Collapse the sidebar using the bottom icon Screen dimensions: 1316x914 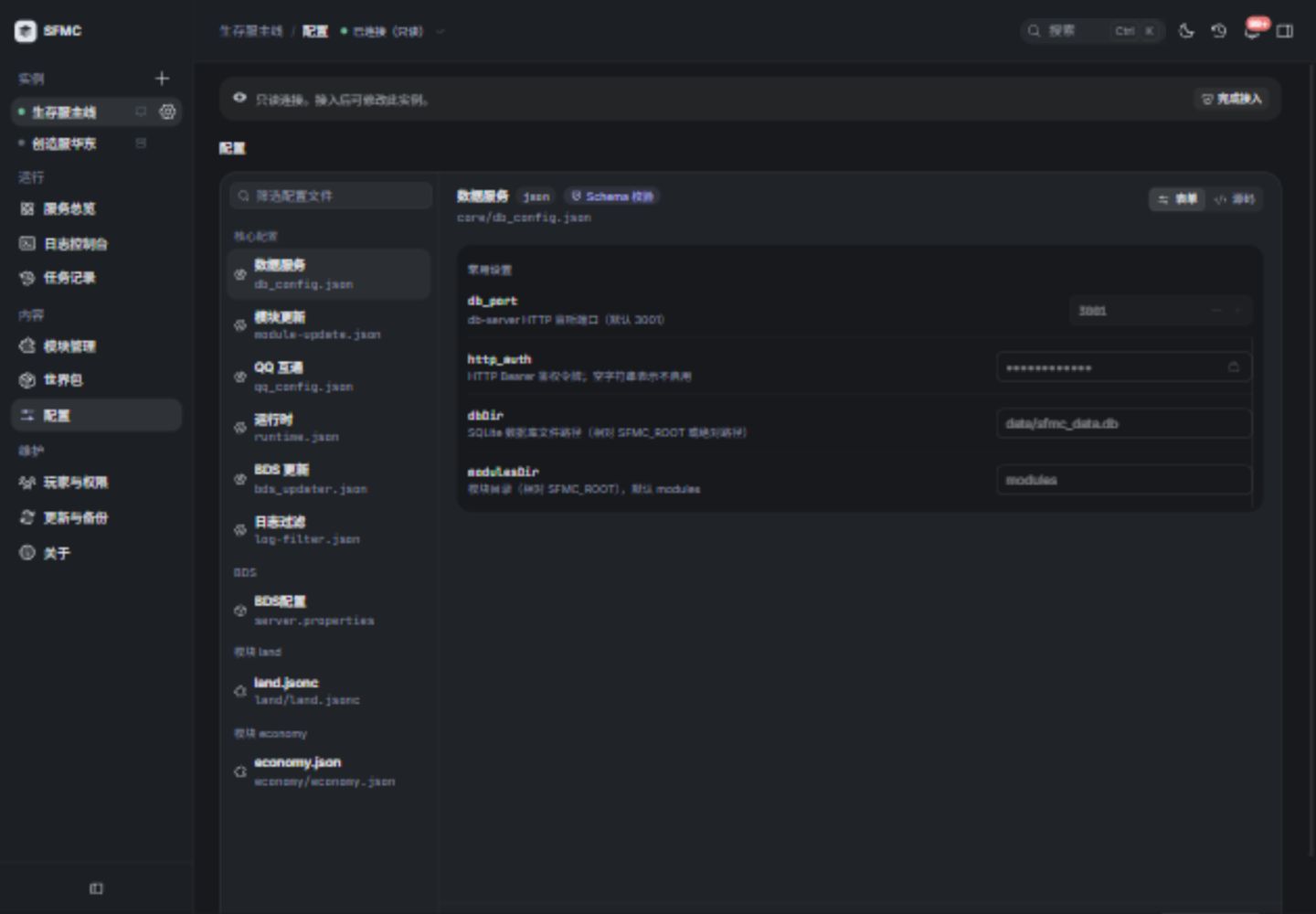click(x=96, y=888)
